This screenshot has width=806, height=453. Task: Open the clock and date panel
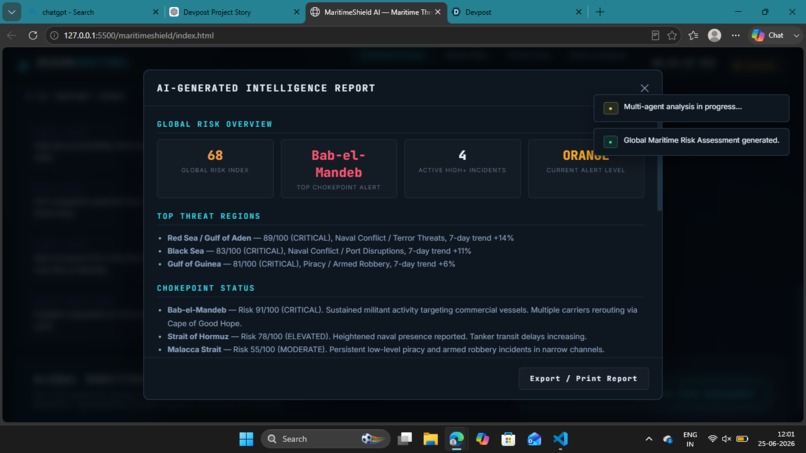776,439
